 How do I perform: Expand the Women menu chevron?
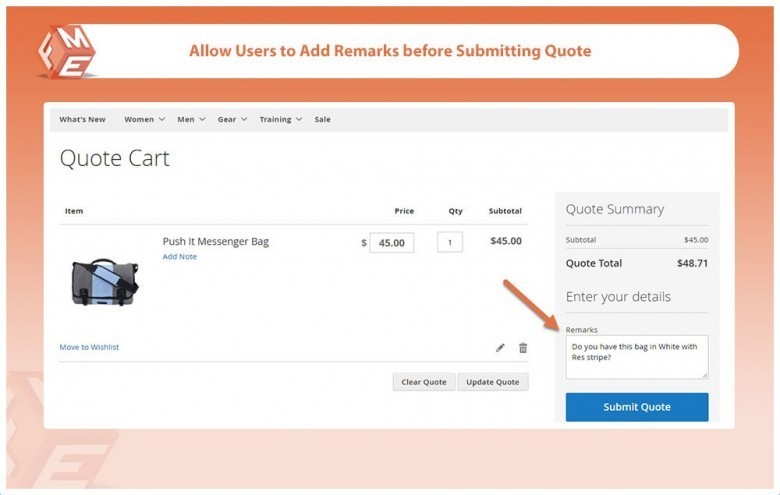162,120
